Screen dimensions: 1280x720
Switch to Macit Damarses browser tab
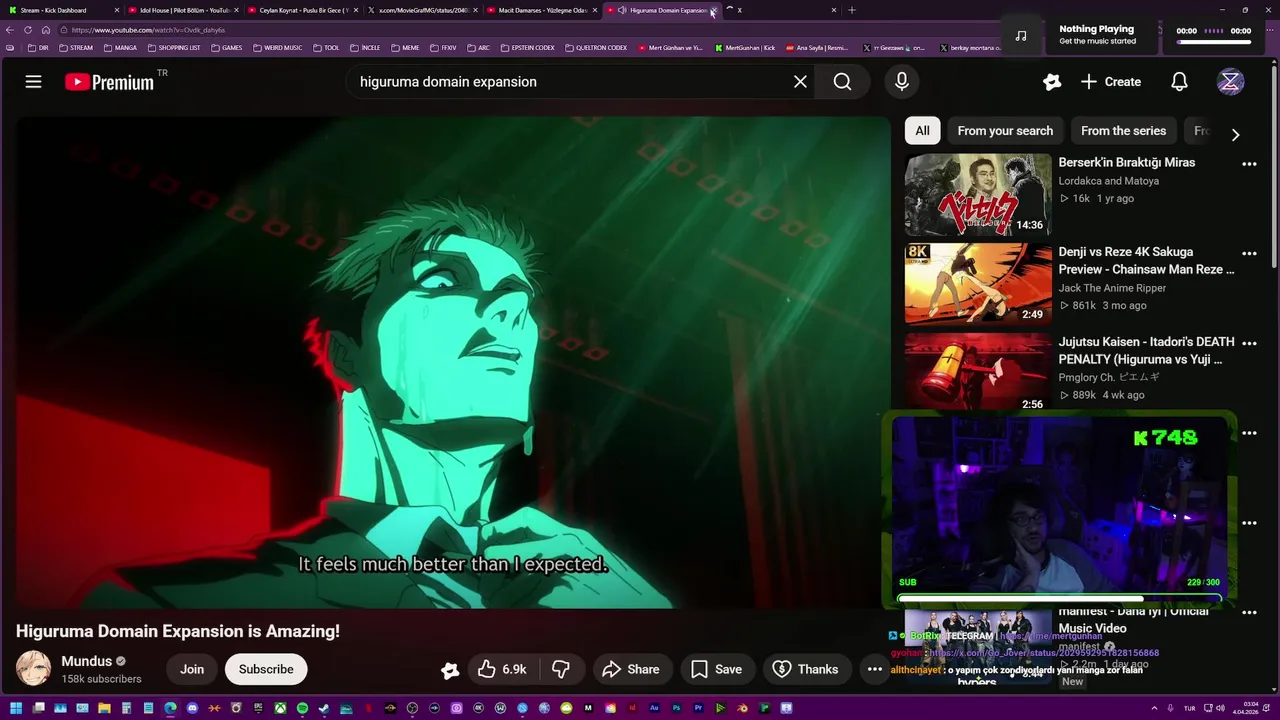tap(541, 10)
